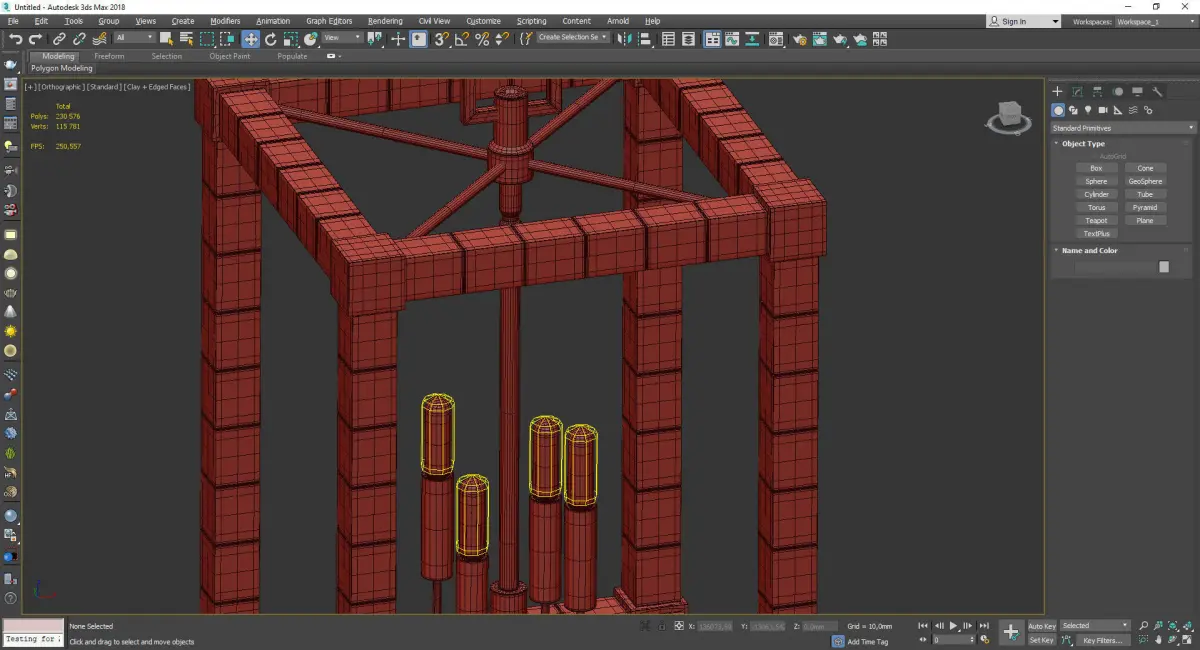
Task: Open the Modifiers menu
Action: pyautogui.click(x=225, y=21)
